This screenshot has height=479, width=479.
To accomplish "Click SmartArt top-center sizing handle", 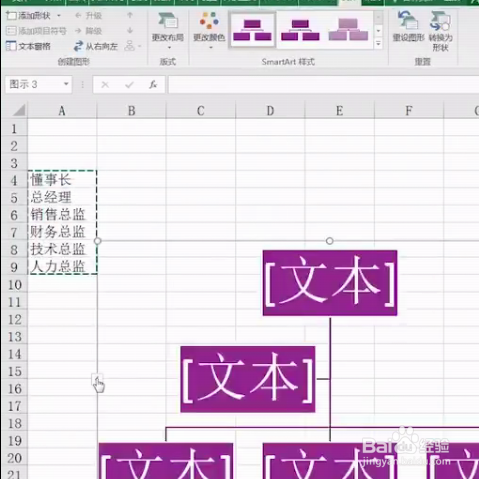I will 330,241.
